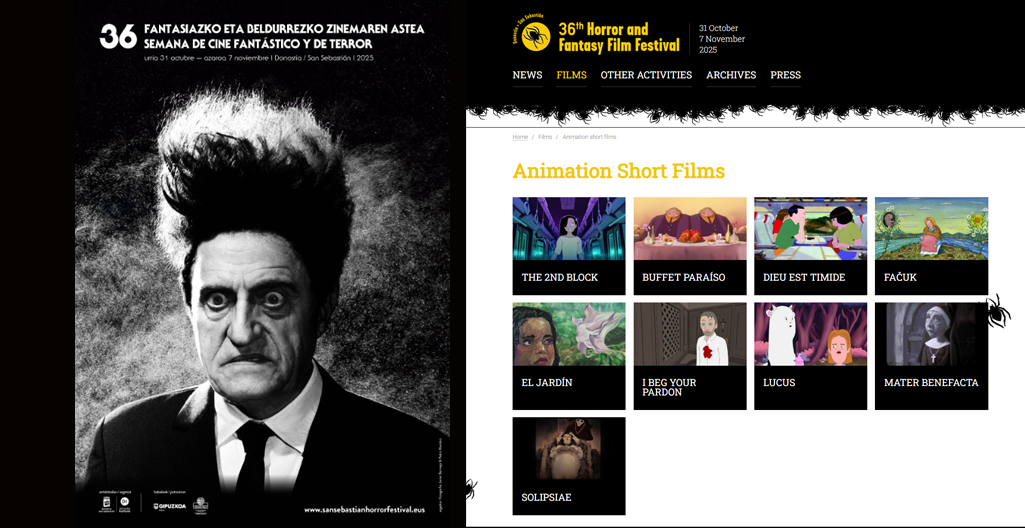The image size is (1025, 528).
Task: Click the Films breadcrumb link
Action: click(545, 137)
